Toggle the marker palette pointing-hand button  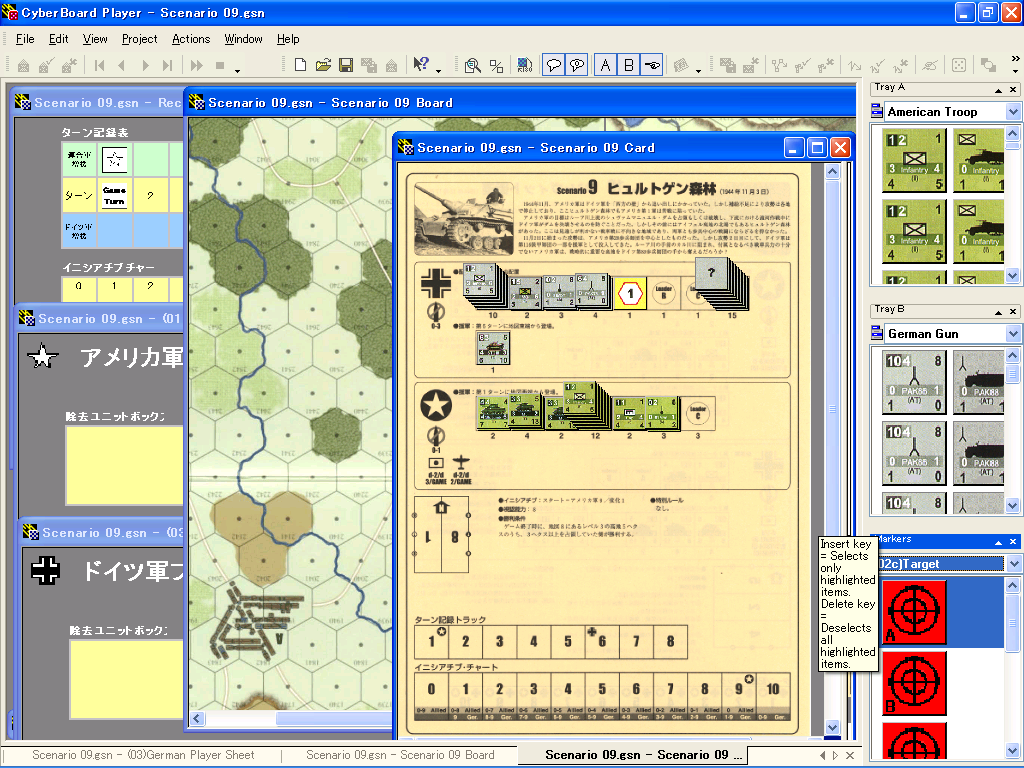pyautogui.click(x=652, y=65)
